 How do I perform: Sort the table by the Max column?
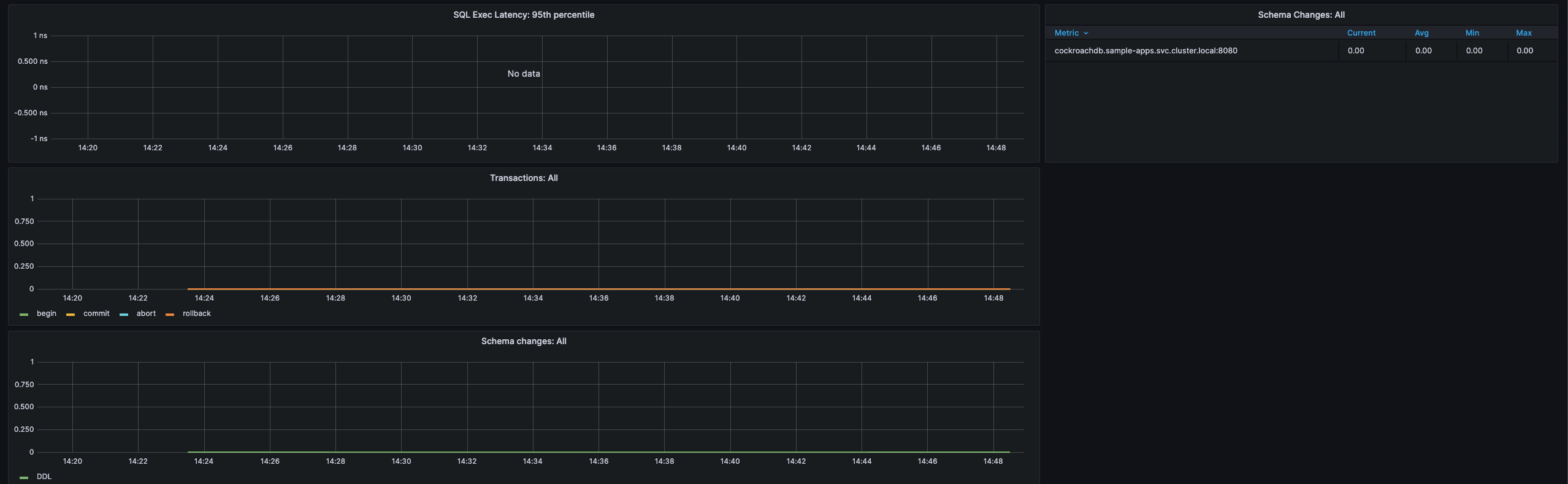(x=1523, y=33)
